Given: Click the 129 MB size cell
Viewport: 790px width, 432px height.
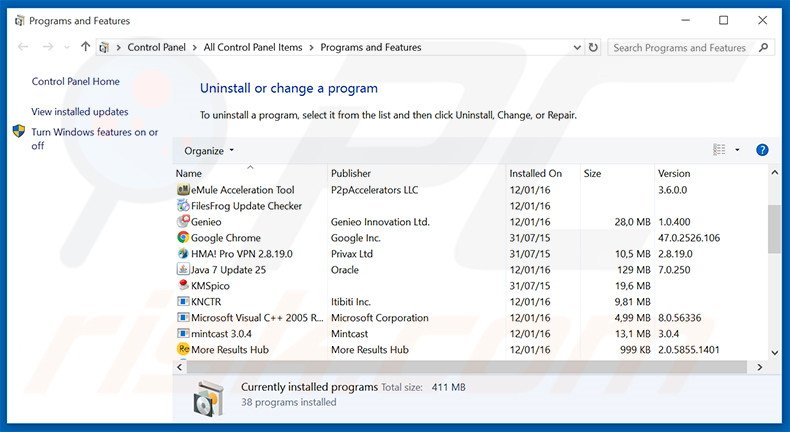Looking at the screenshot, I should 634,270.
